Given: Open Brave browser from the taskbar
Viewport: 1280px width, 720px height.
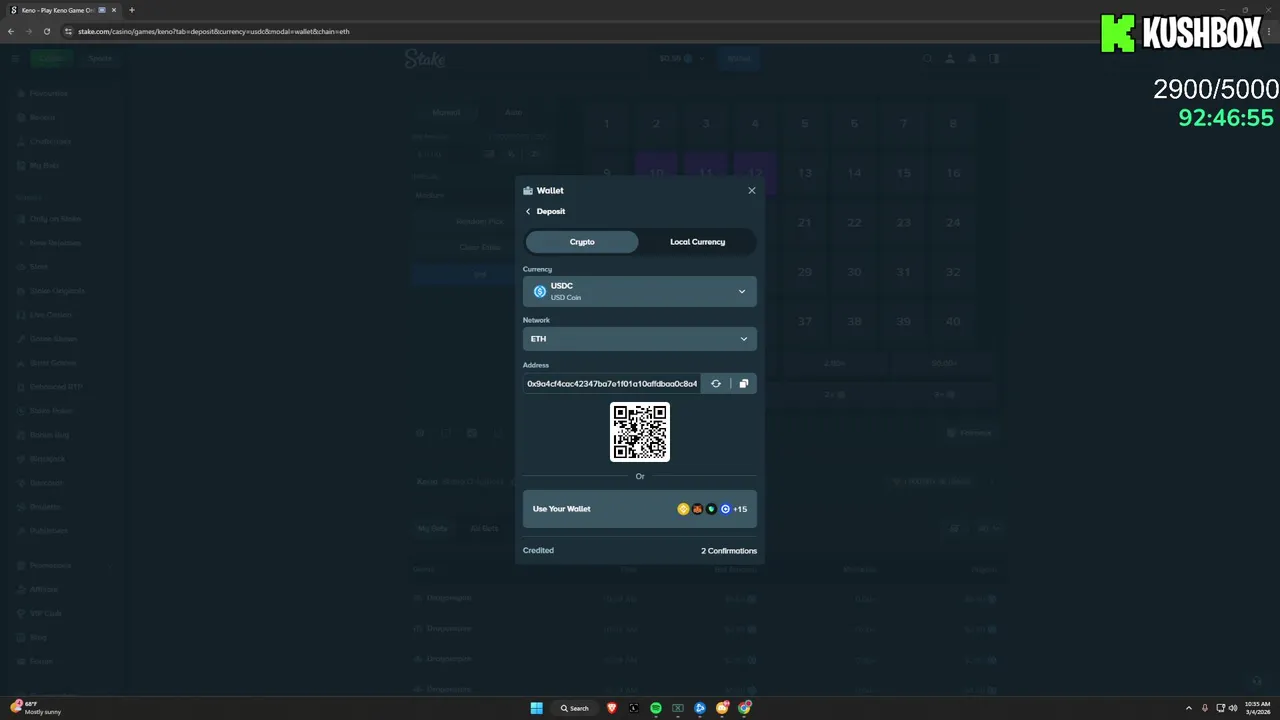Looking at the screenshot, I should pos(612,708).
